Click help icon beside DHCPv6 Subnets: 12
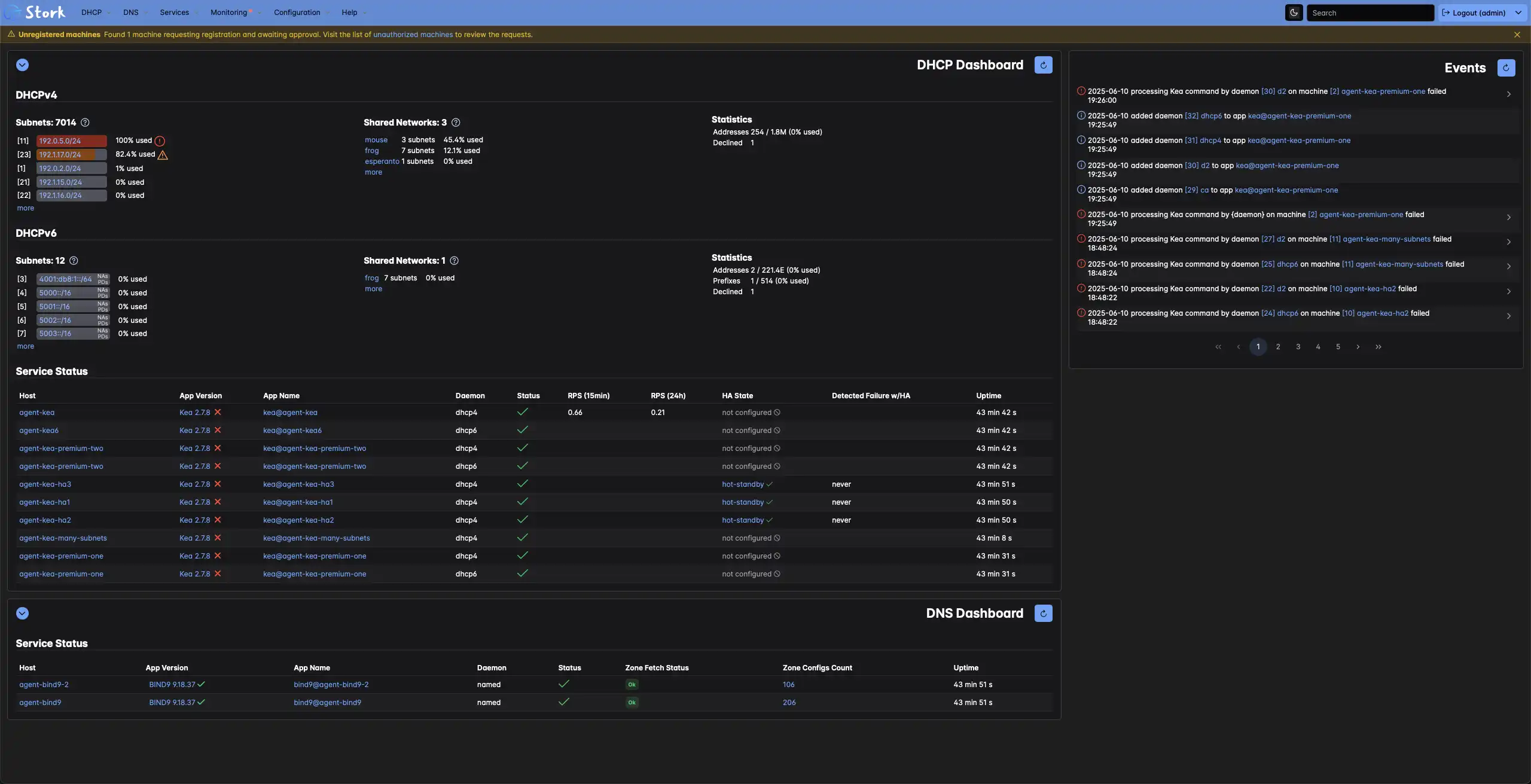Image resolution: width=1531 pixels, height=784 pixels. (x=74, y=261)
